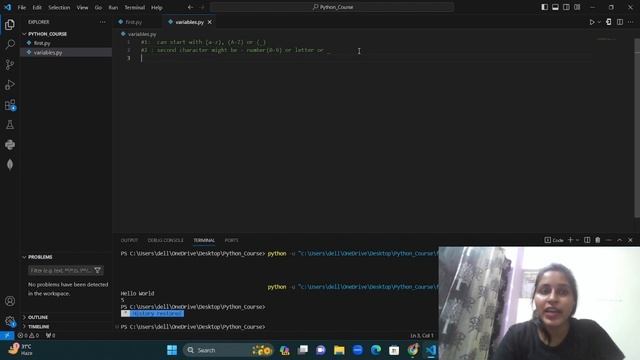The height and width of the screenshot is (360, 640).
Task: Open the Testing flask view
Action: pos(10,125)
